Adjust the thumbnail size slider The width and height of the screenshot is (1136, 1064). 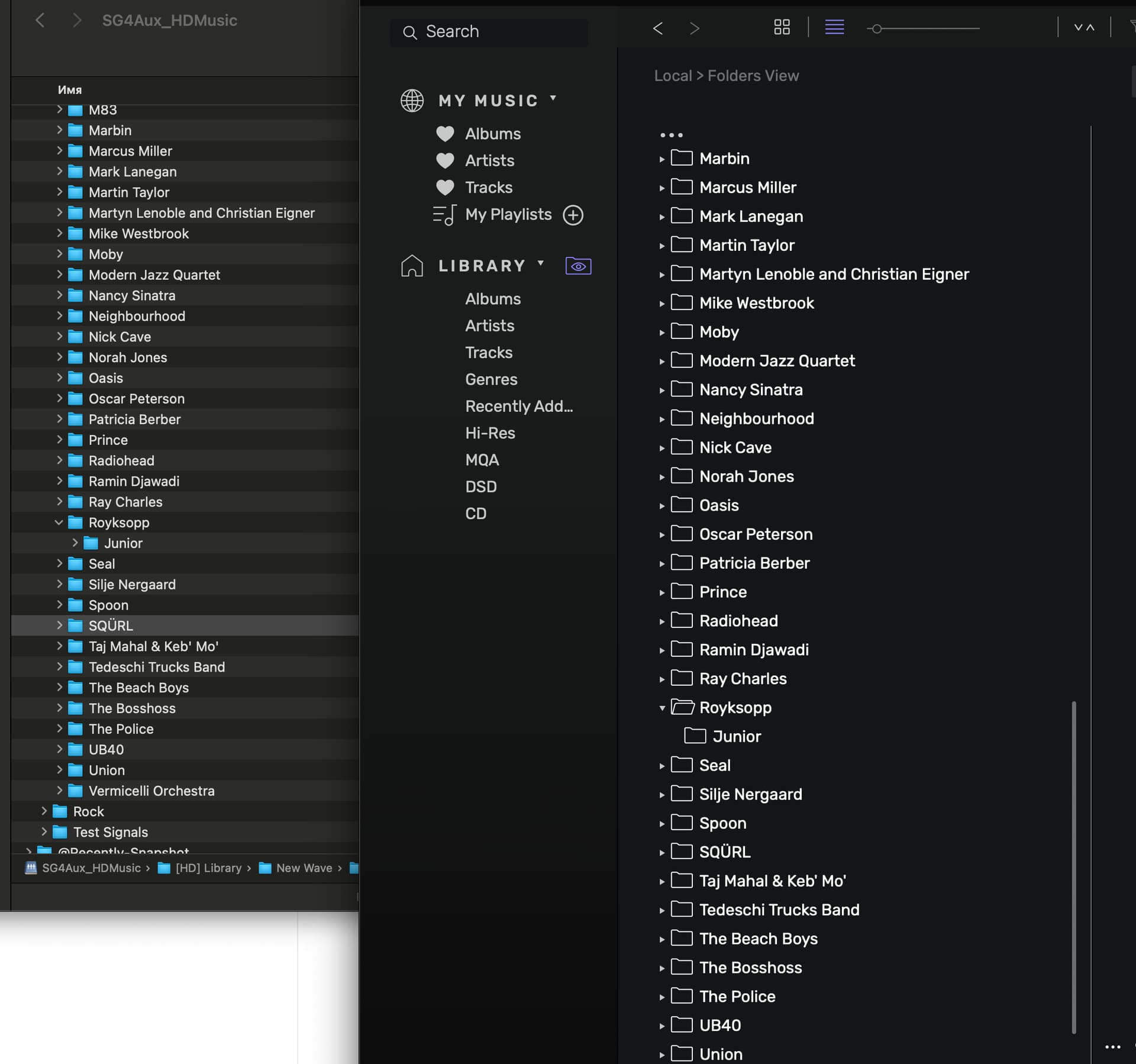[877, 28]
